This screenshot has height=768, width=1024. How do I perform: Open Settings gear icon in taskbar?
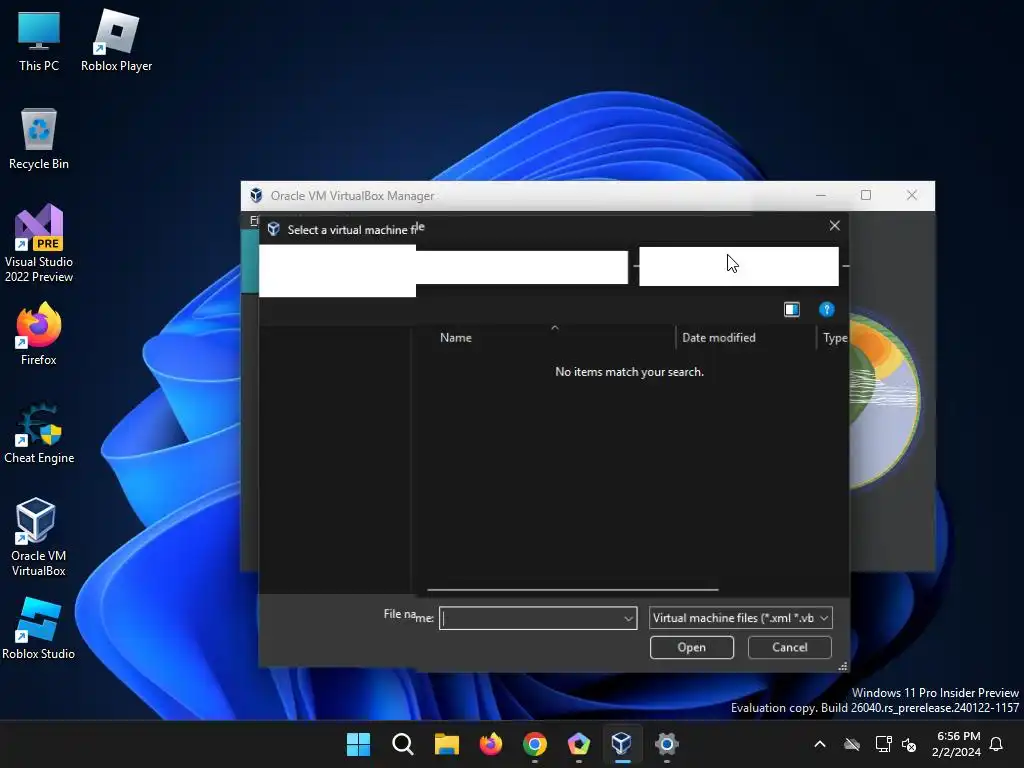coord(666,744)
